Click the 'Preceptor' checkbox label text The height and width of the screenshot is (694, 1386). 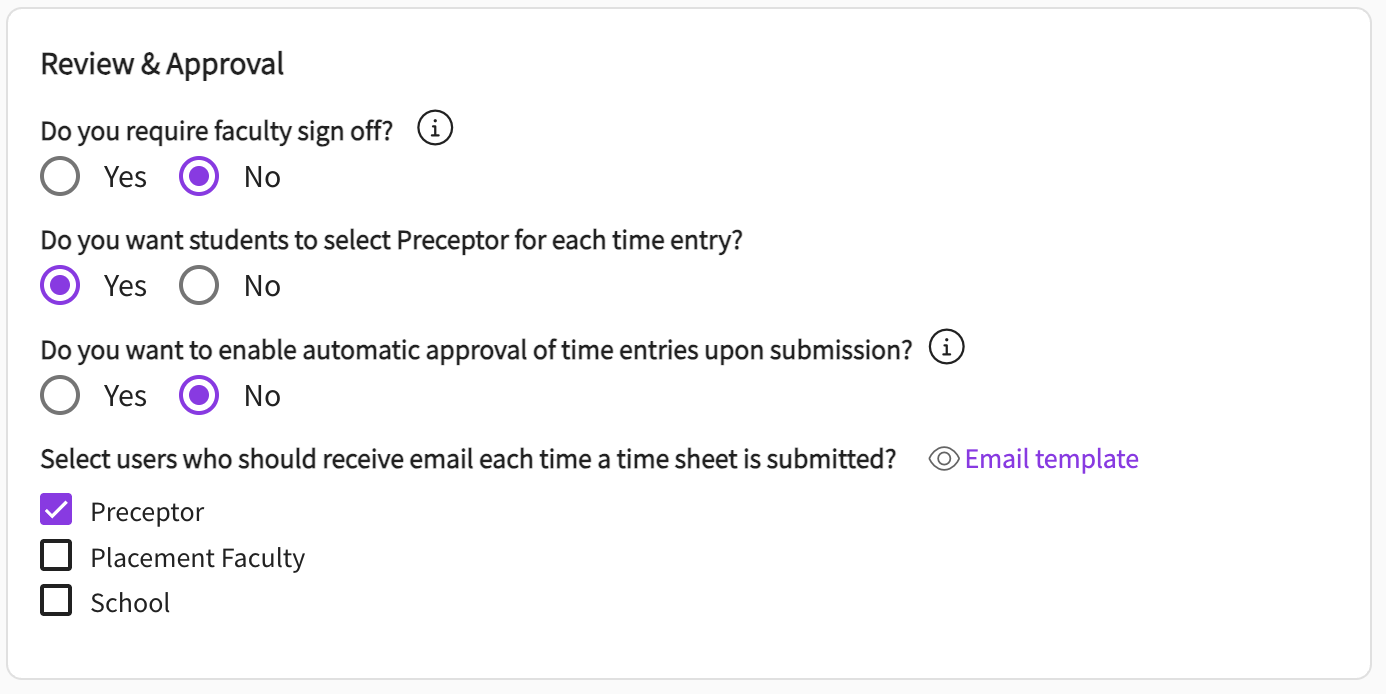tap(147, 512)
